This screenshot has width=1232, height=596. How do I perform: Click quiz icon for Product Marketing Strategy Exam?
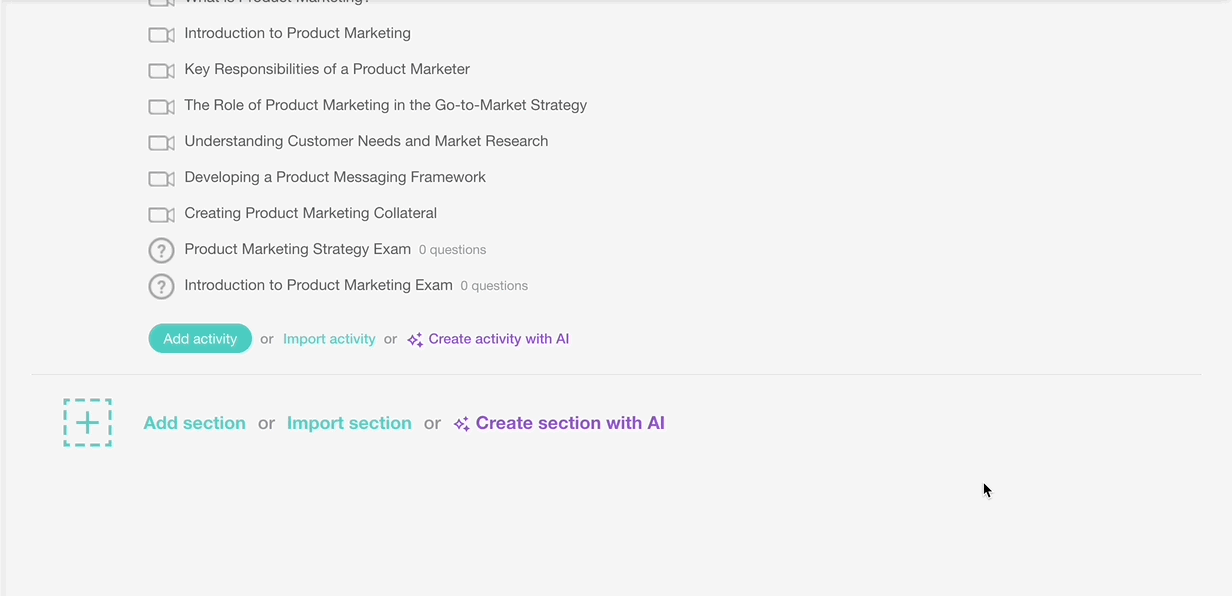(161, 250)
